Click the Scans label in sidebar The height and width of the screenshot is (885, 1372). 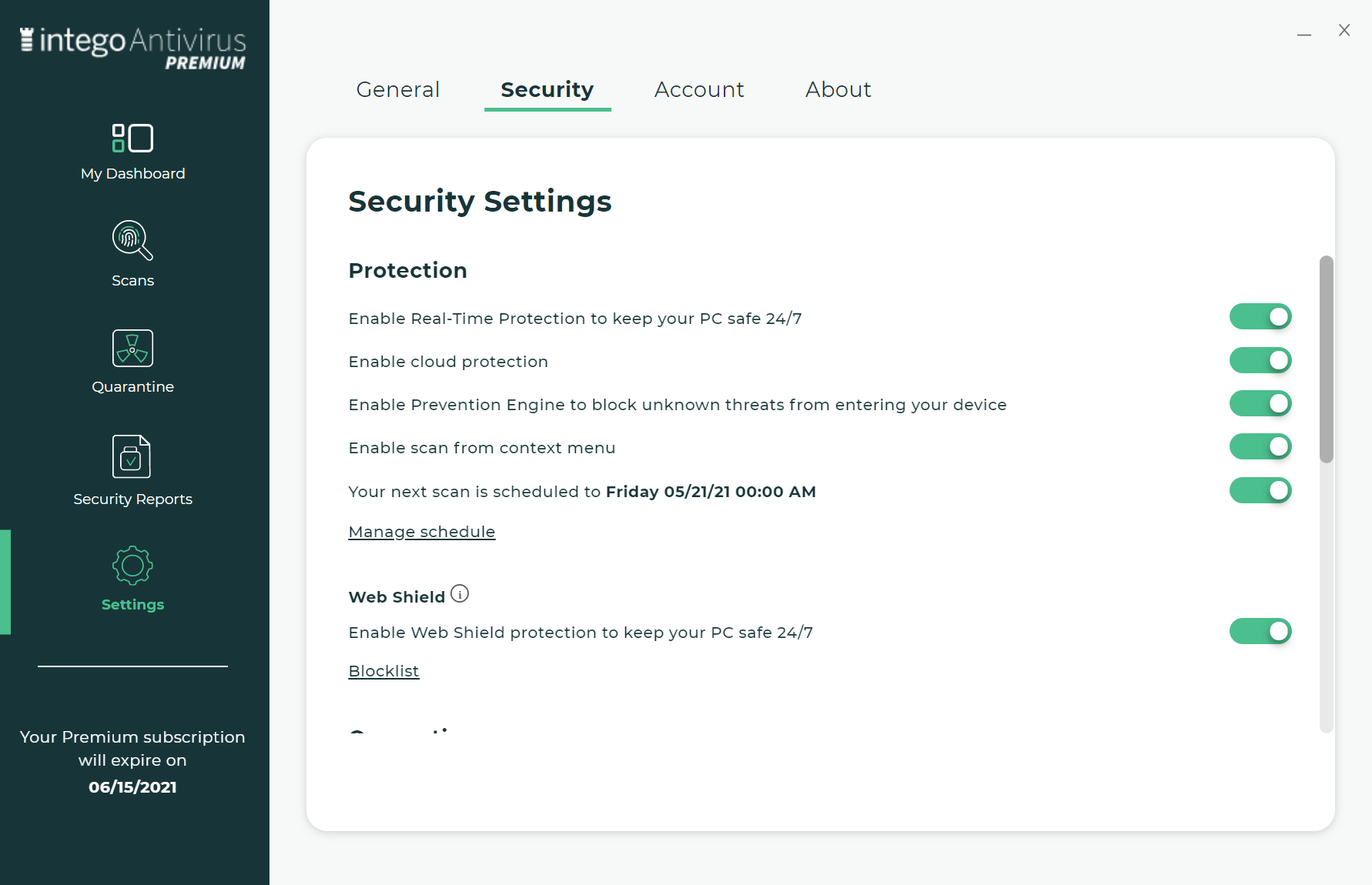coord(132,281)
